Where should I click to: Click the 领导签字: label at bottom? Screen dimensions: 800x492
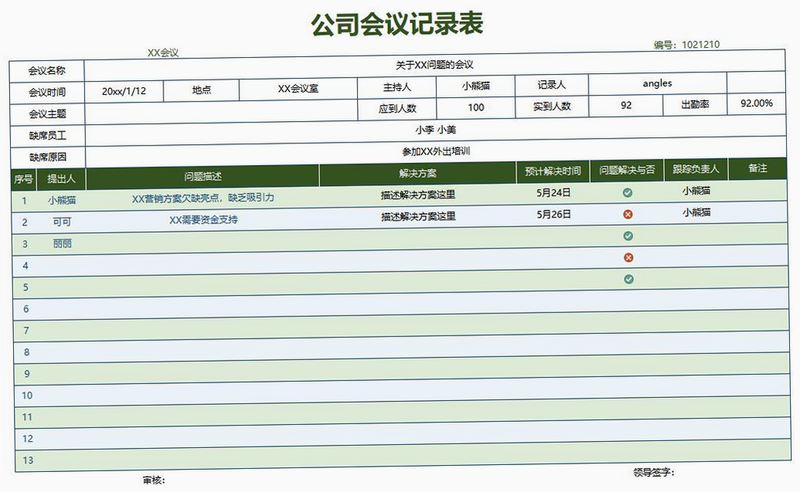[x=654, y=473]
